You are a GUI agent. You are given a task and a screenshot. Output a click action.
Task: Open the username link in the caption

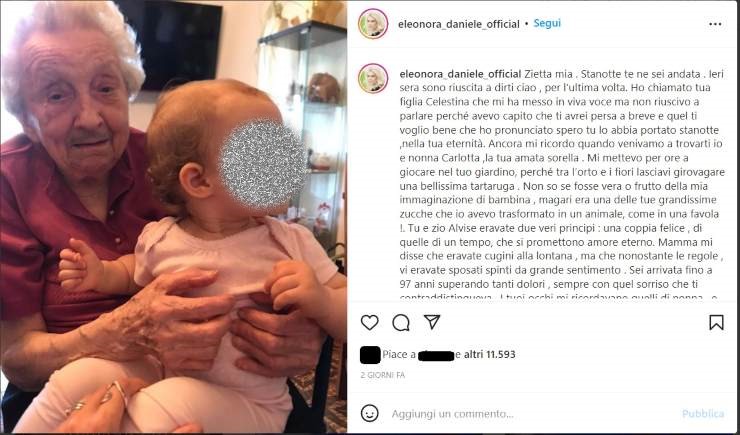pyautogui.click(x=460, y=74)
